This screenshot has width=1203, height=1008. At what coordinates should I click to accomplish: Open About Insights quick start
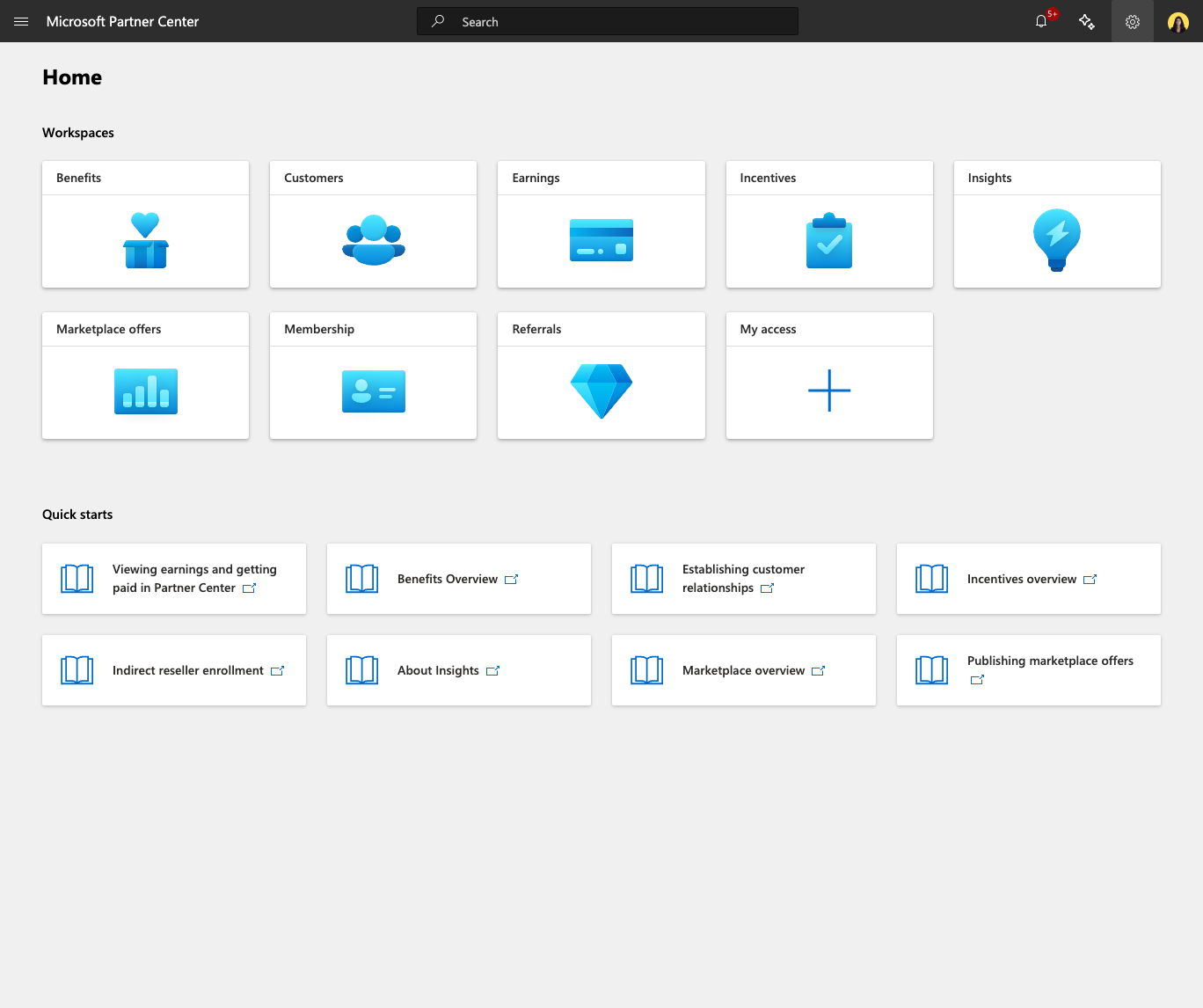click(459, 670)
